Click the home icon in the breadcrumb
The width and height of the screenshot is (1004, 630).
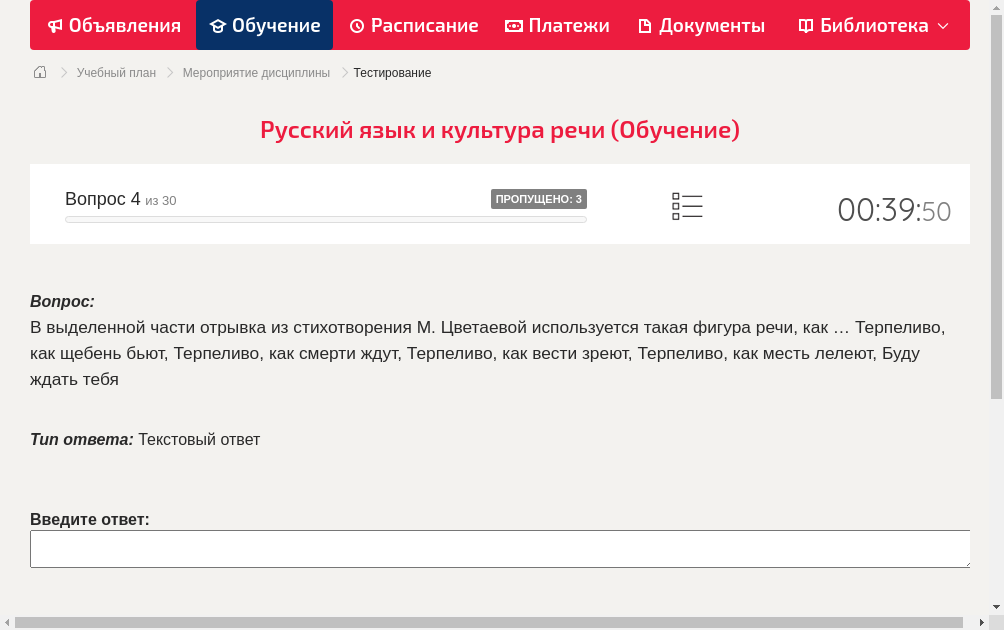39,72
